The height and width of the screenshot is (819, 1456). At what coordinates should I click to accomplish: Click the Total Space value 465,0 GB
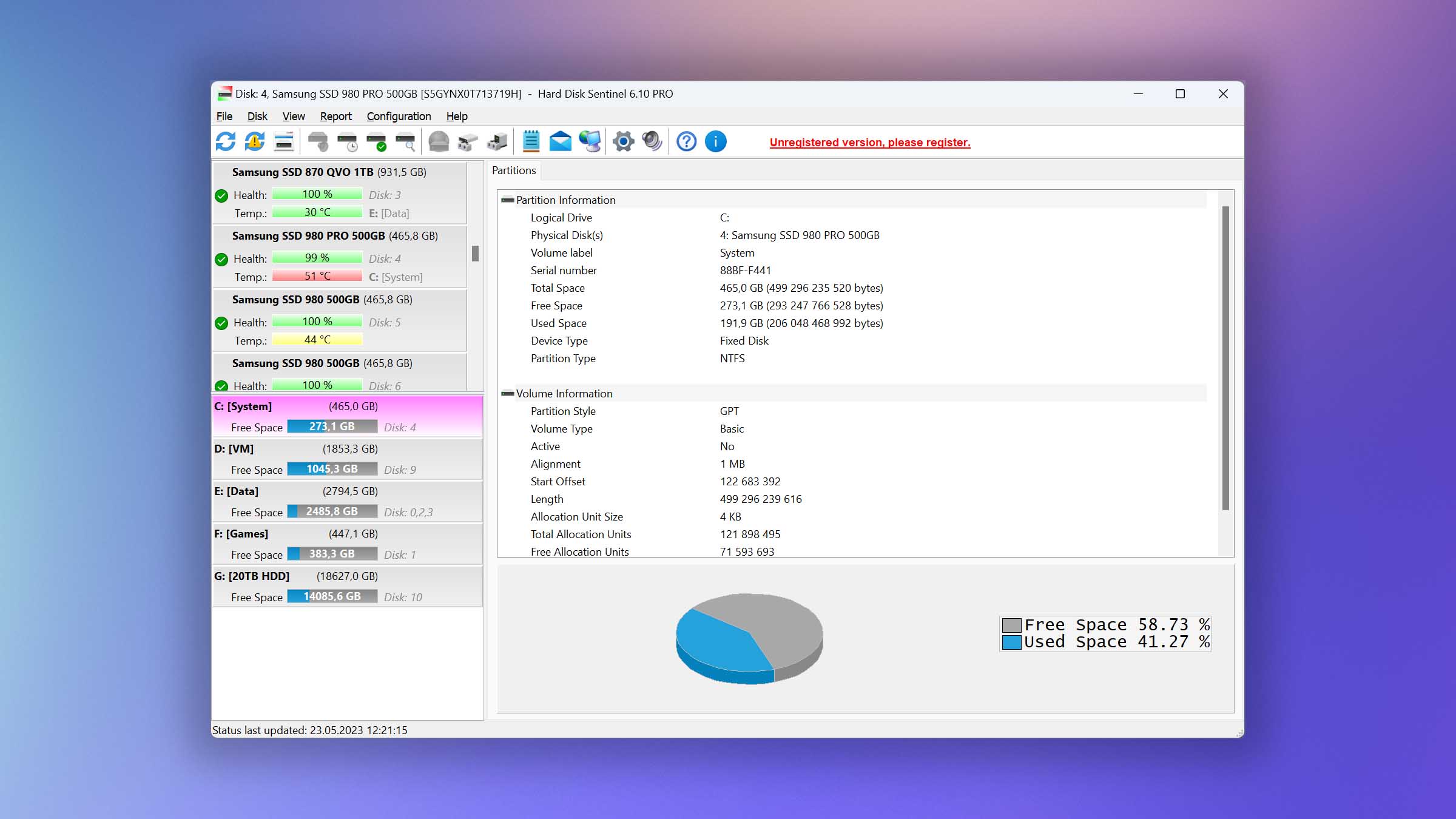coord(801,288)
